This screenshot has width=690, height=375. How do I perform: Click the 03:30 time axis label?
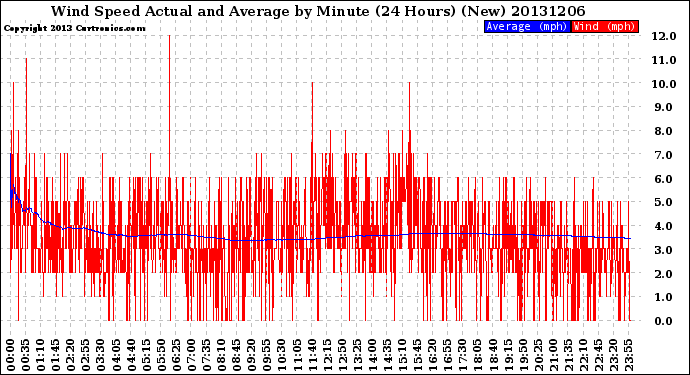click(100, 355)
